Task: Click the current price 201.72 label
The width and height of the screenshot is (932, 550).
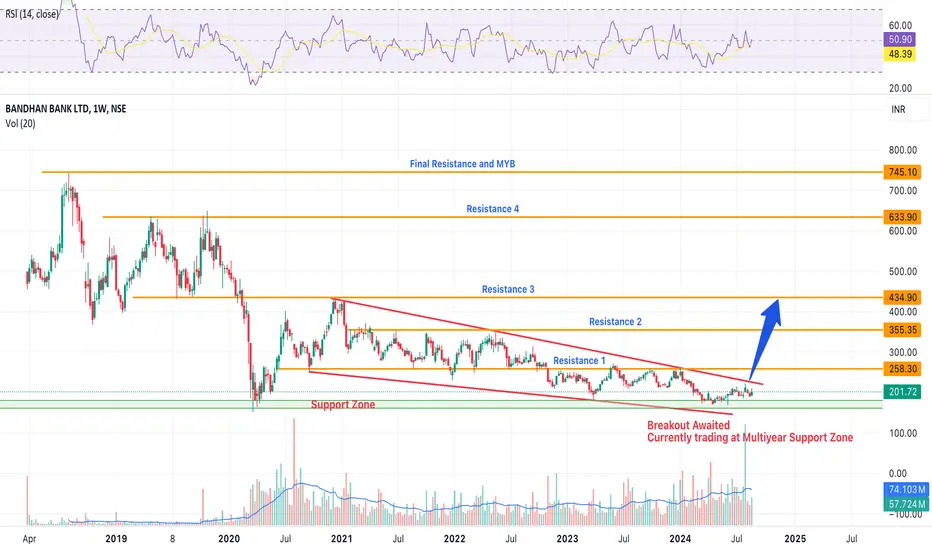Action: coord(902,392)
